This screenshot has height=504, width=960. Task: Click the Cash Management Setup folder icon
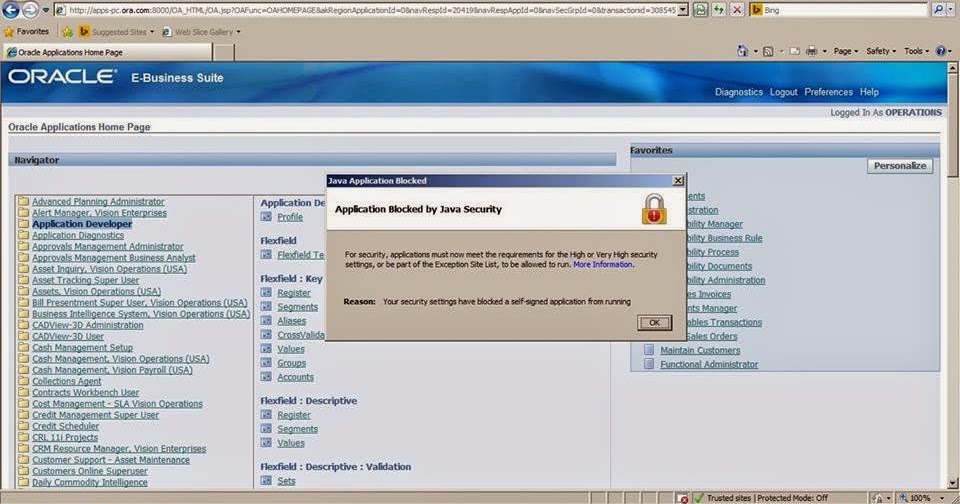(24, 347)
